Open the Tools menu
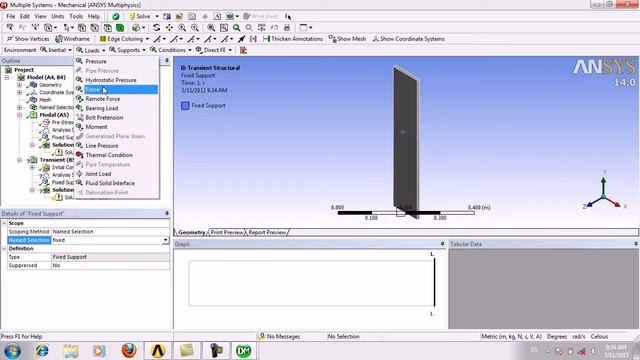The image size is (640, 360). coord(76,16)
